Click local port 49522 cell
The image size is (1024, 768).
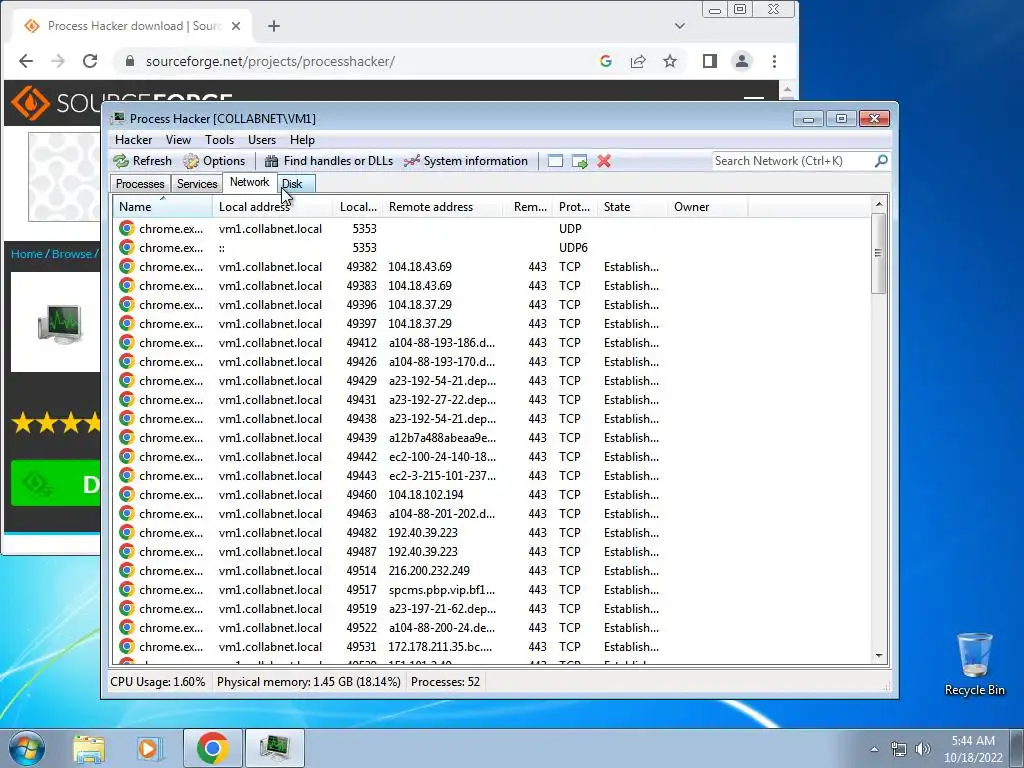click(361, 628)
